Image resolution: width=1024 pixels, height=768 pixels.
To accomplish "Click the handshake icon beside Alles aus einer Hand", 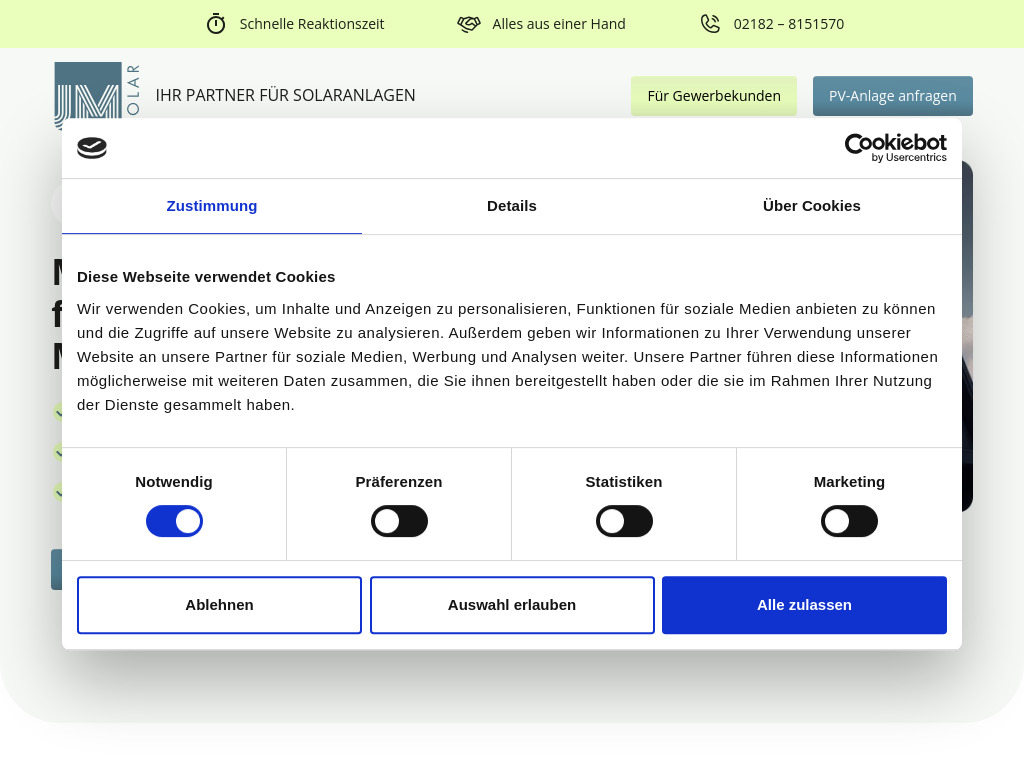I will [469, 23].
